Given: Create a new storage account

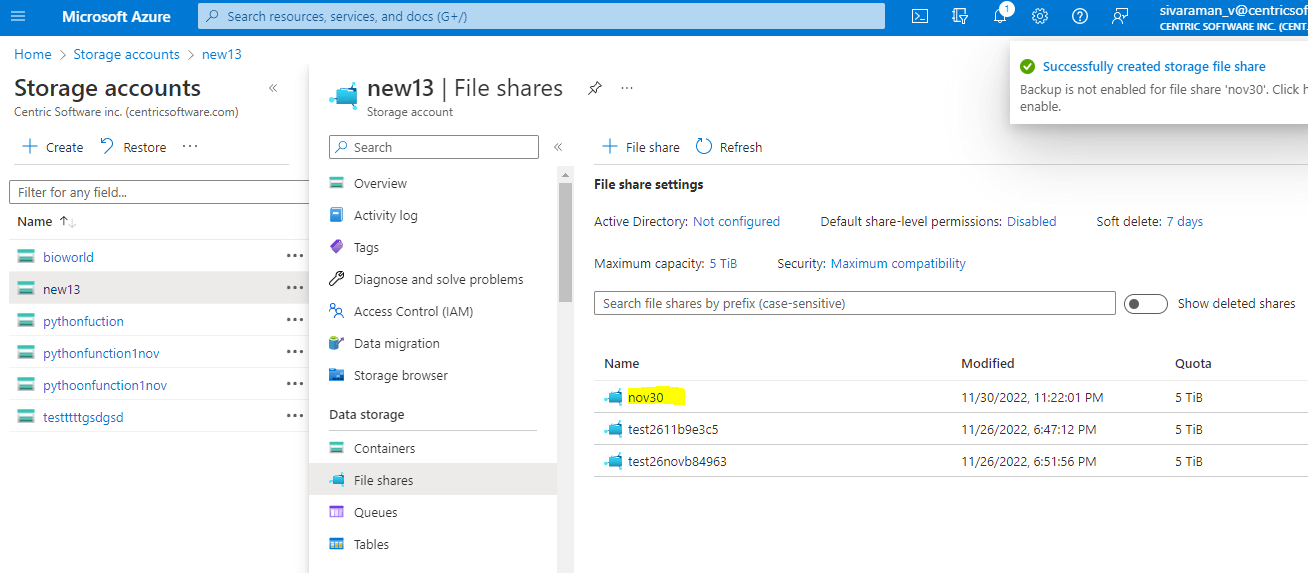Looking at the screenshot, I should coord(53,147).
